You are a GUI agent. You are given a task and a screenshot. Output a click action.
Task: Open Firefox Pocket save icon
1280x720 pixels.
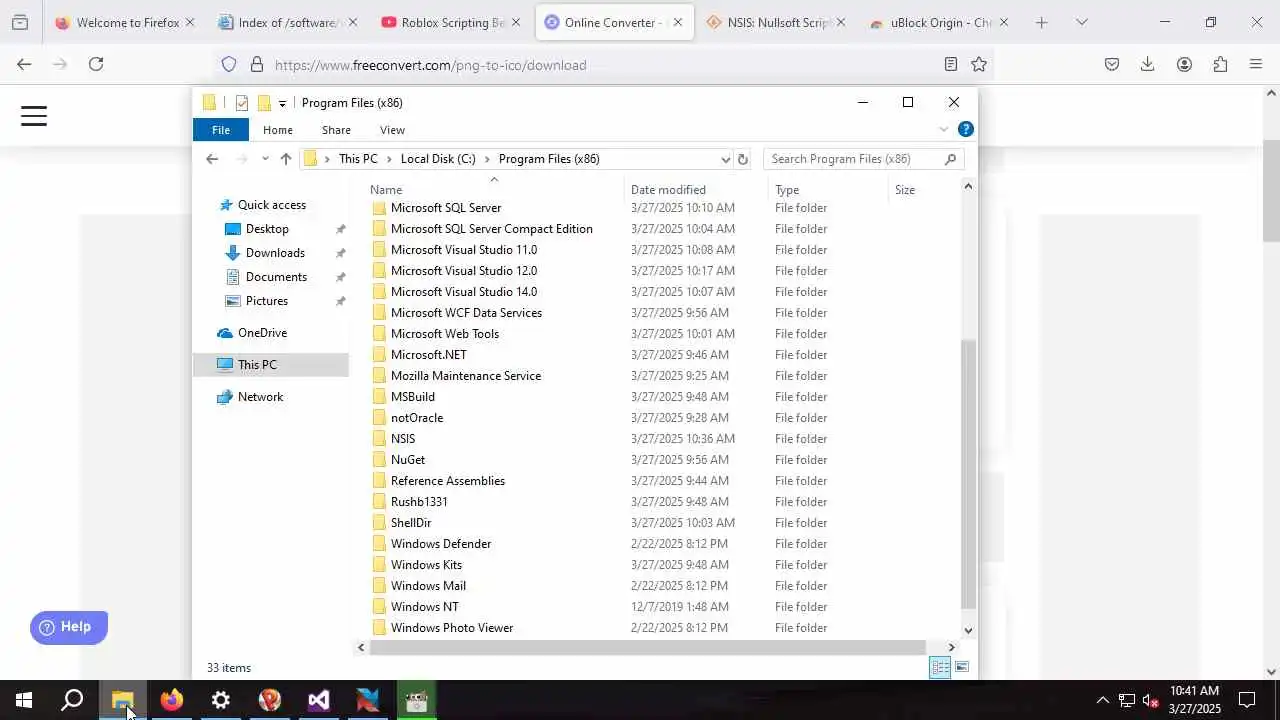point(1111,64)
